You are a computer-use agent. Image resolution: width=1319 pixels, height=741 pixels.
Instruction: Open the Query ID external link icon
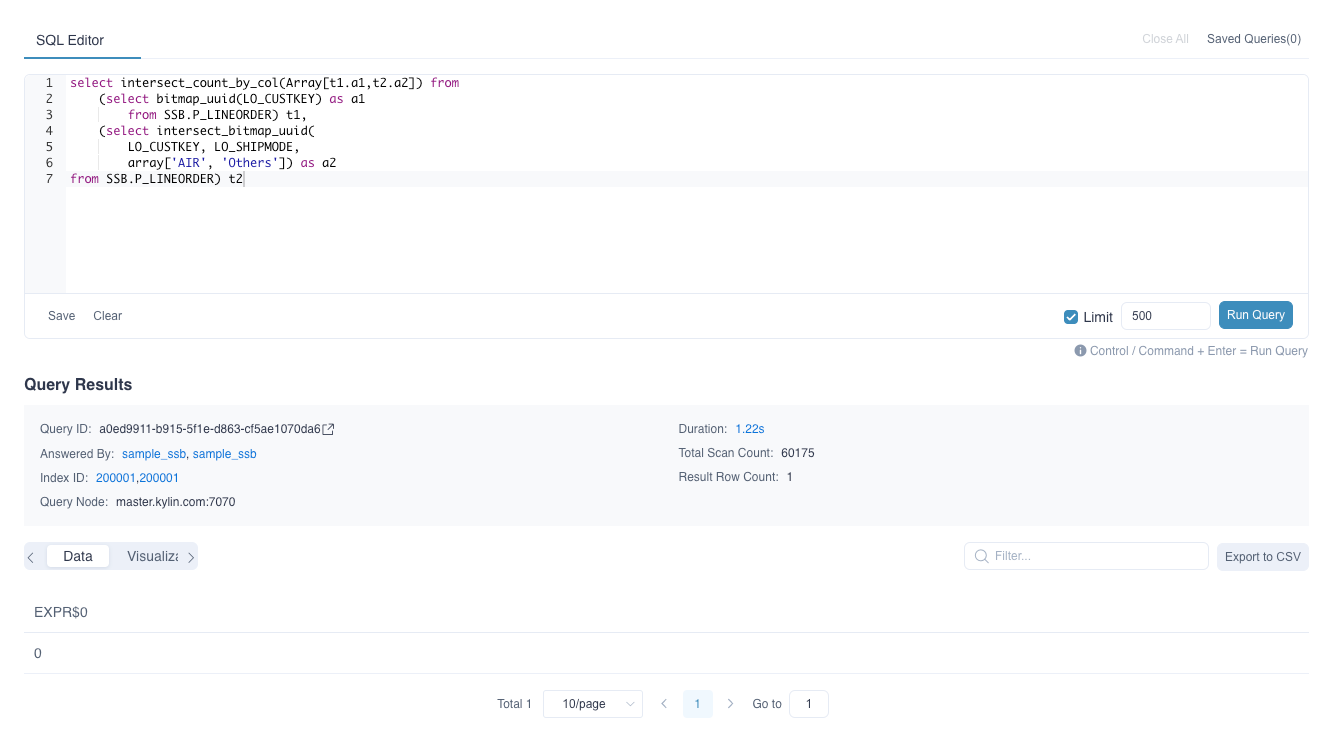point(329,429)
